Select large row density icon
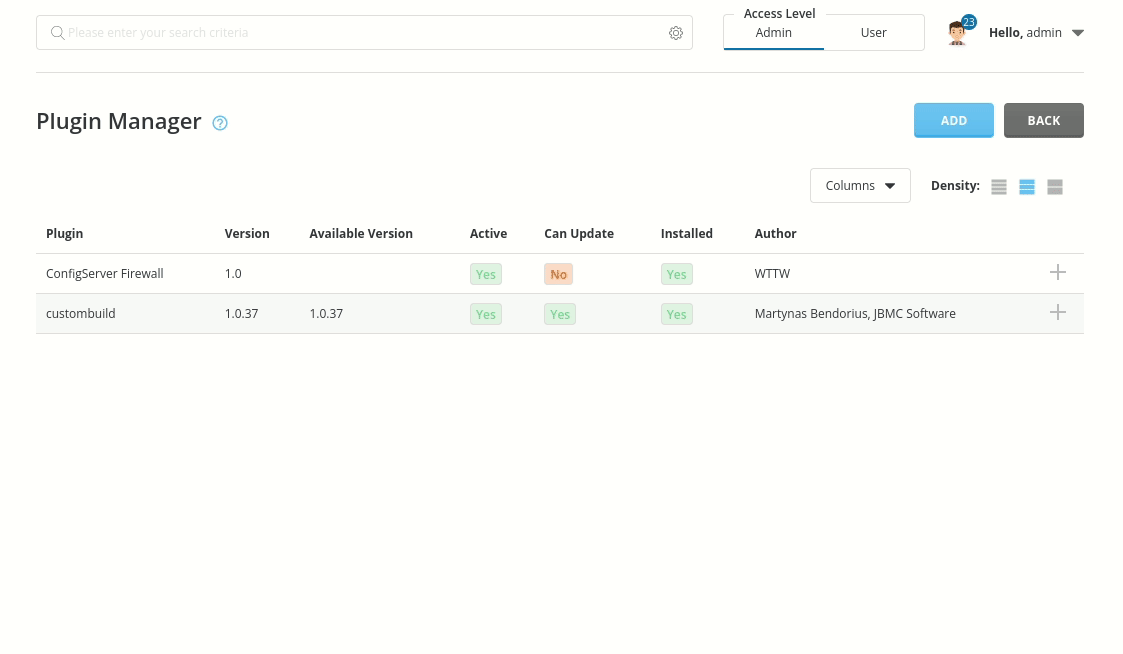The width and height of the screenshot is (1123, 654). coord(1055,187)
